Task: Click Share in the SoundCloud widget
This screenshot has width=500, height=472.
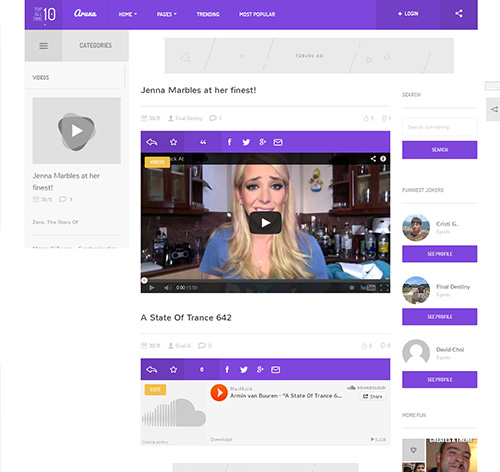Action: 373,396
